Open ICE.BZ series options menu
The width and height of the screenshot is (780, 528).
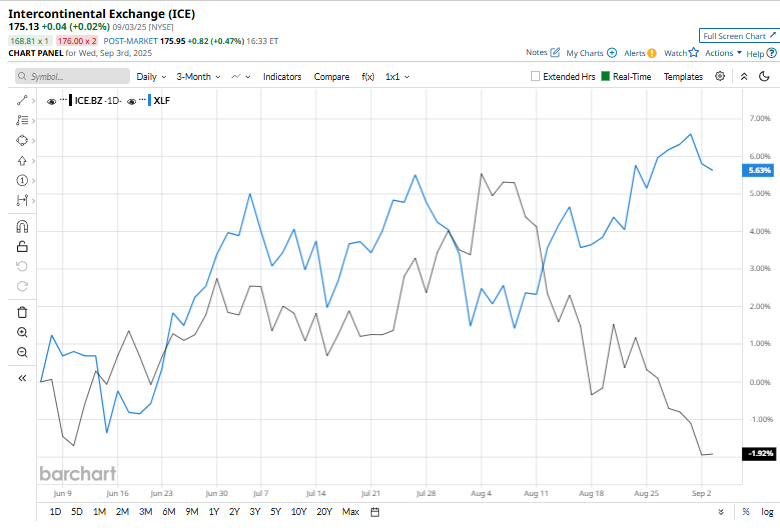tap(63, 100)
